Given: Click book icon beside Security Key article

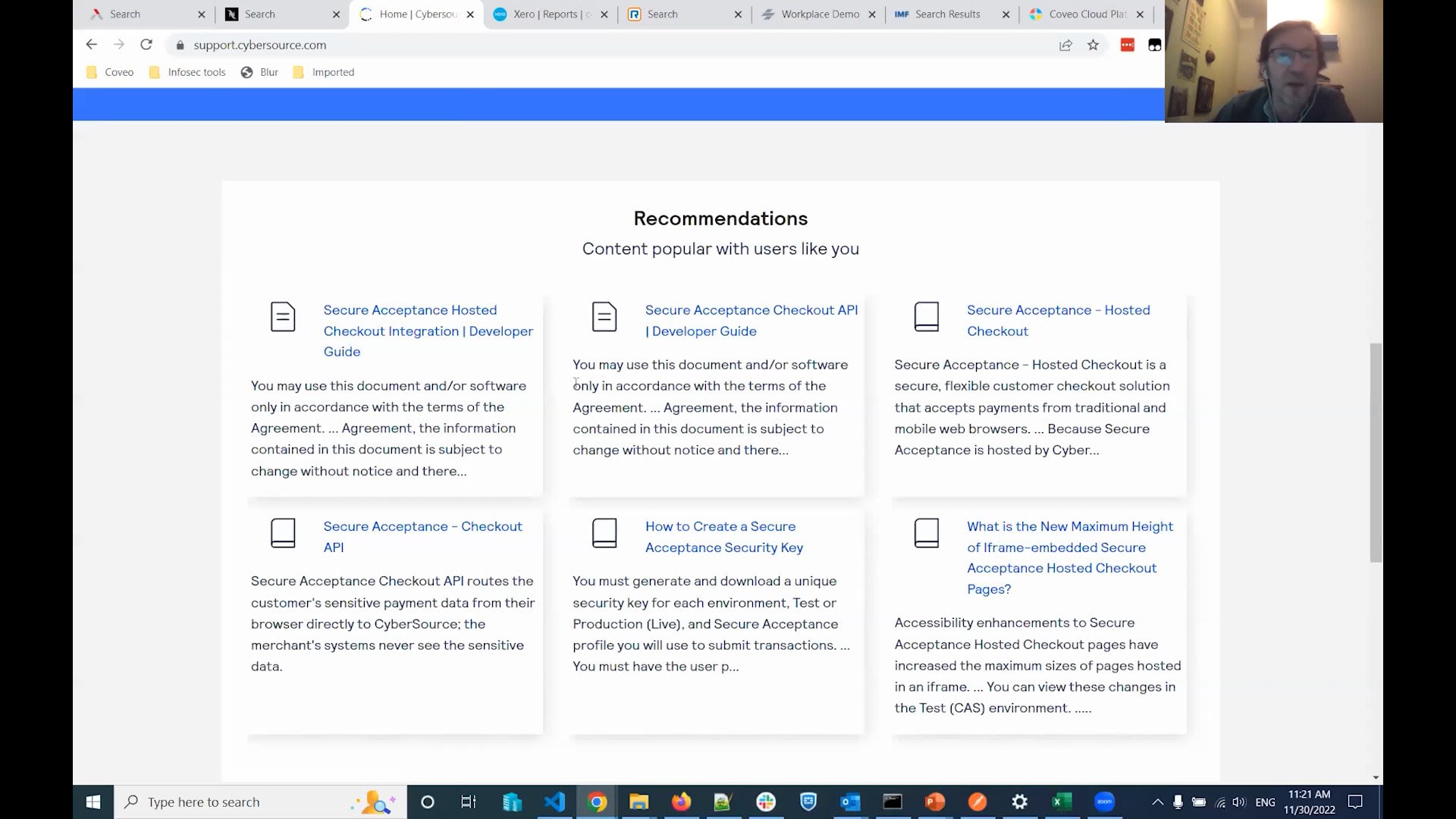Looking at the screenshot, I should [x=604, y=532].
